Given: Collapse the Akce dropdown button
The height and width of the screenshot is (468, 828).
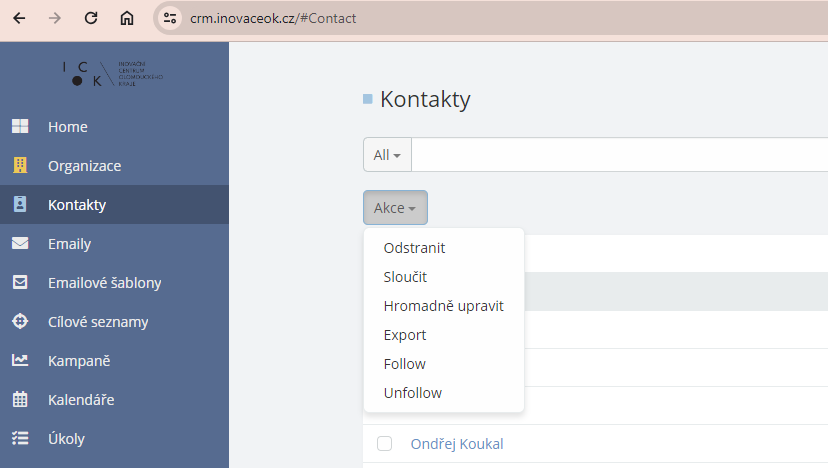Looking at the screenshot, I should [x=395, y=208].
